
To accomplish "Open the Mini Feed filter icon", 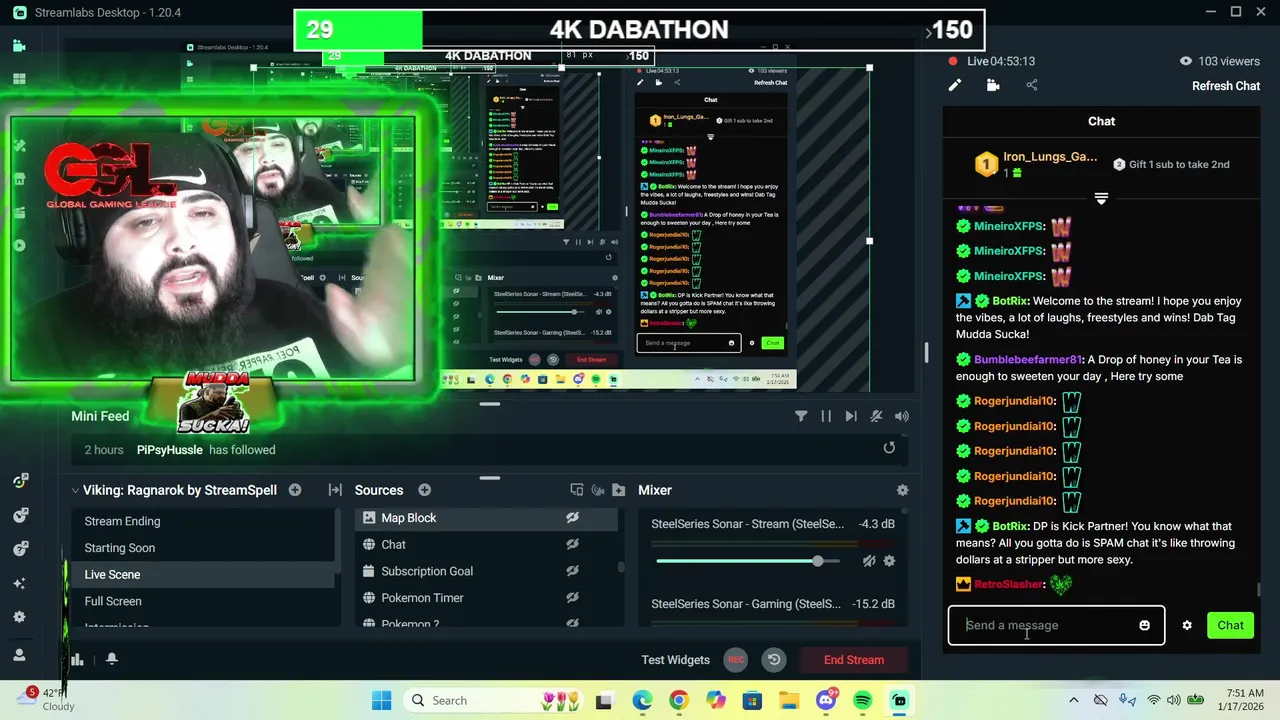I will (801, 416).
